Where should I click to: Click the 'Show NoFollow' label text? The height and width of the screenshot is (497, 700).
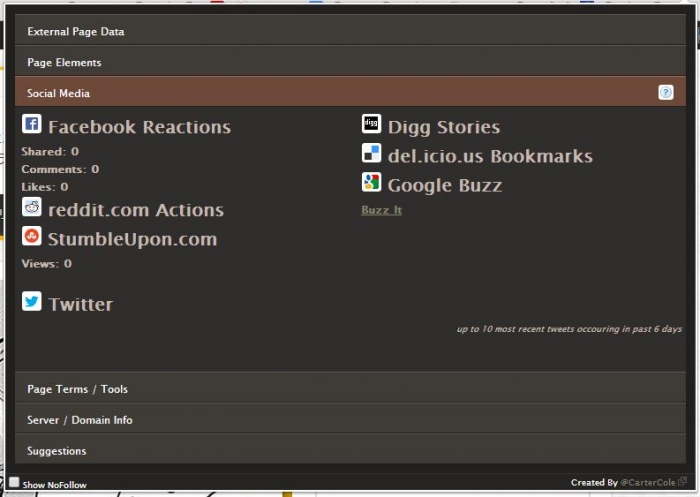pyautogui.click(x=54, y=484)
